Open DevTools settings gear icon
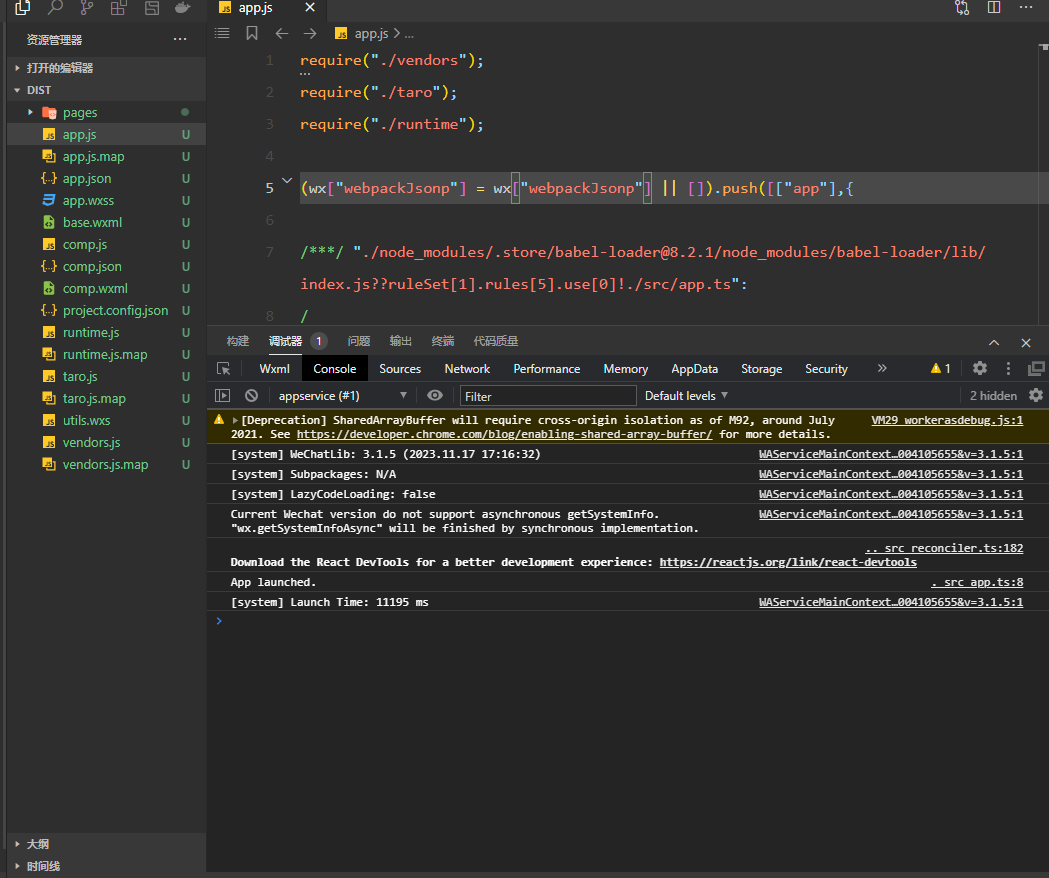 pos(980,369)
